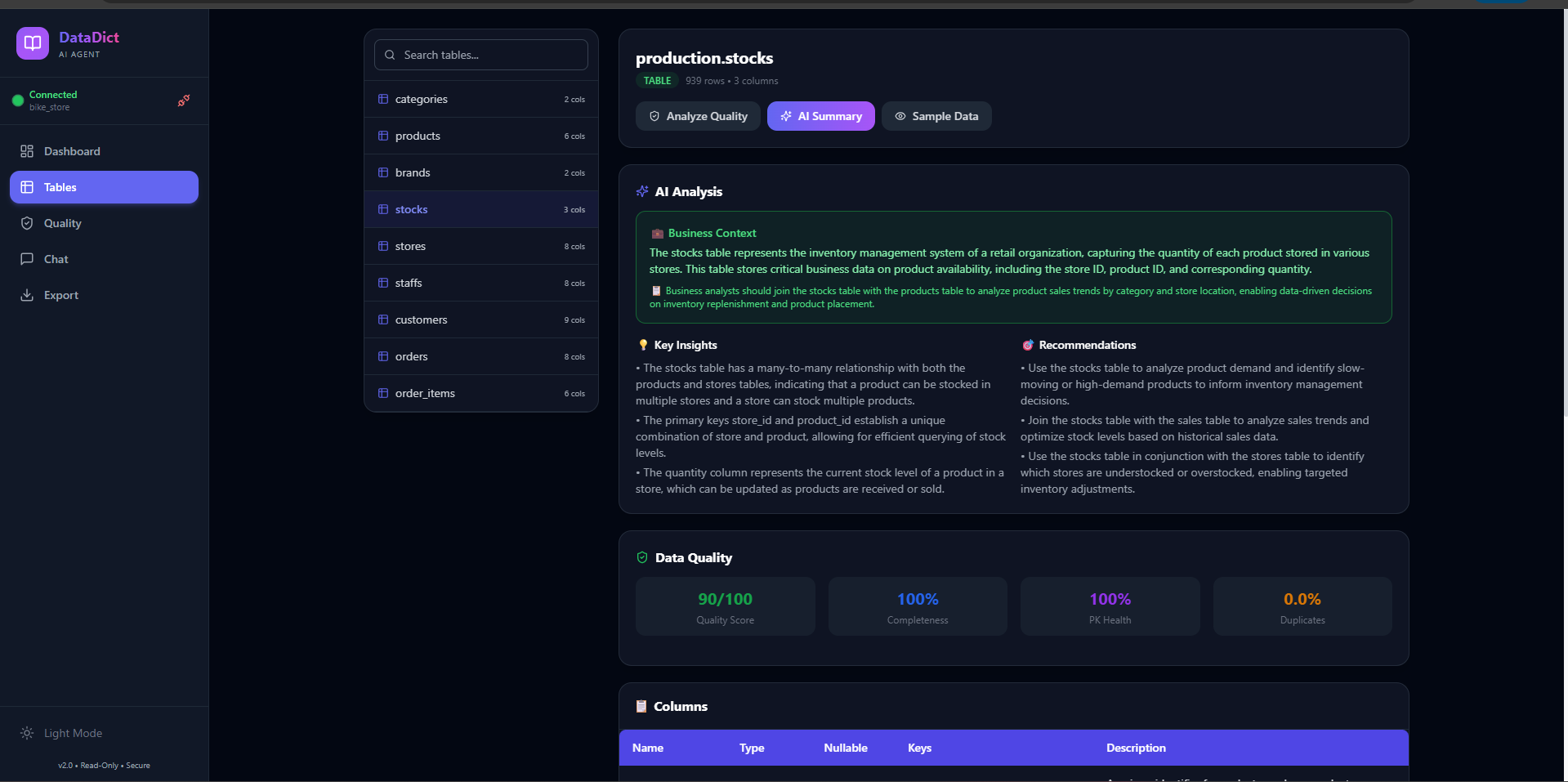This screenshot has height=782, width=1568.
Task: Click the production.stocks title
Action: click(x=704, y=58)
